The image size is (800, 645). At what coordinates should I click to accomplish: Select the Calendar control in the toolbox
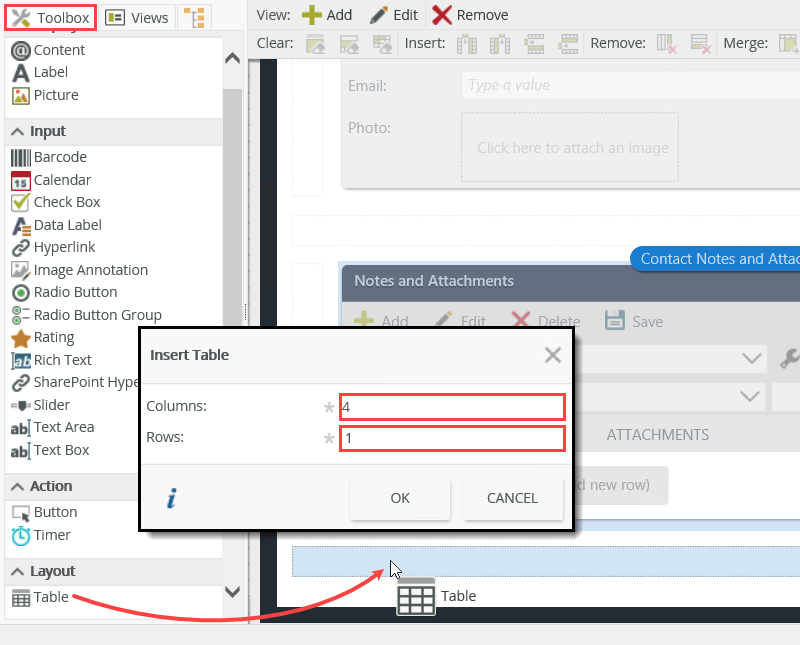point(60,180)
